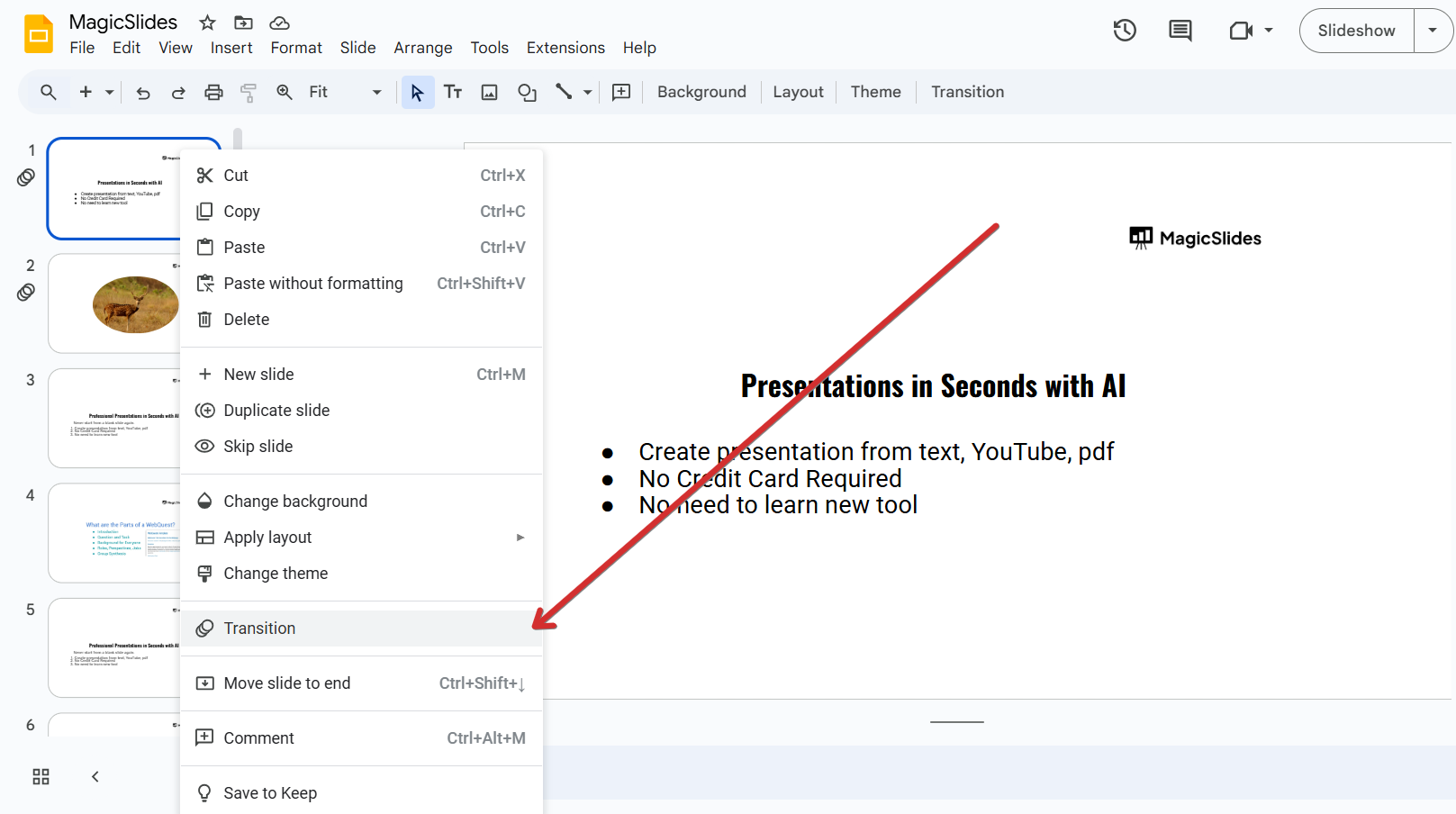Image resolution: width=1456 pixels, height=814 pixels.
Task: Click the search menus magnifier icon
Action: [x=49, y=92]
